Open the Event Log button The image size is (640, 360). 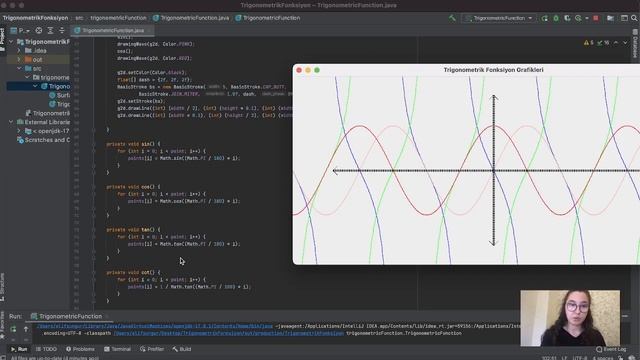click(611, 349)
